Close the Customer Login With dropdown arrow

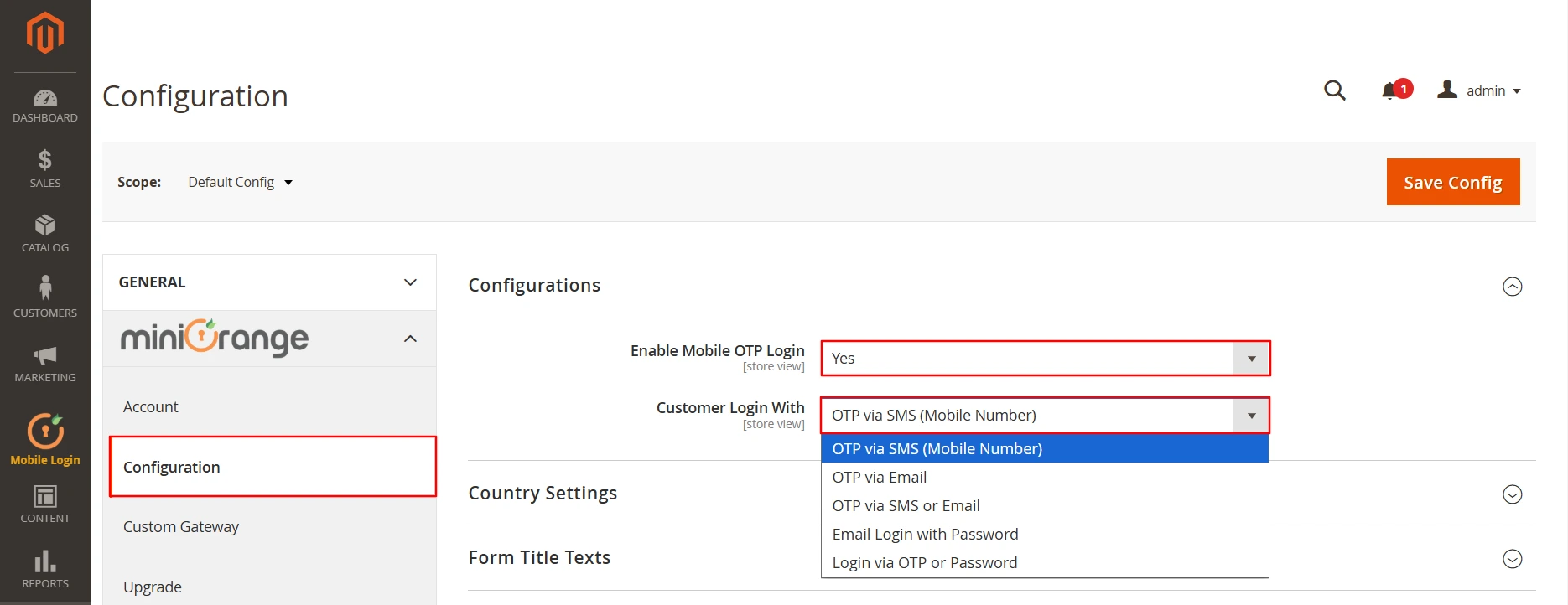pyautogui.click(x=1251, y=416)
